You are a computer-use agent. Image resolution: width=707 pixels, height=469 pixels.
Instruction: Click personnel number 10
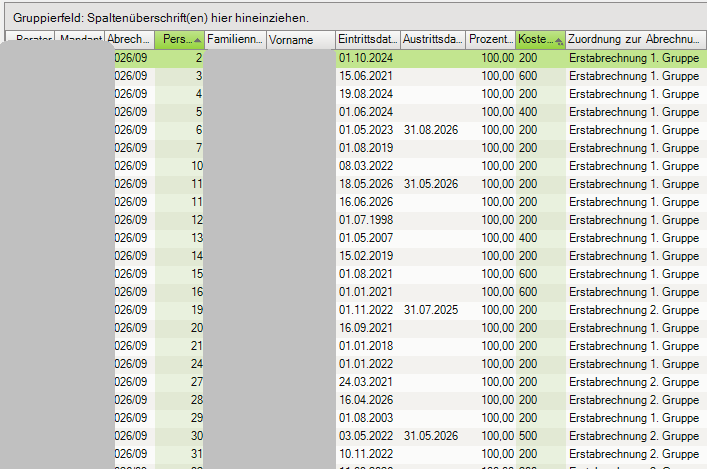(197, 166)
